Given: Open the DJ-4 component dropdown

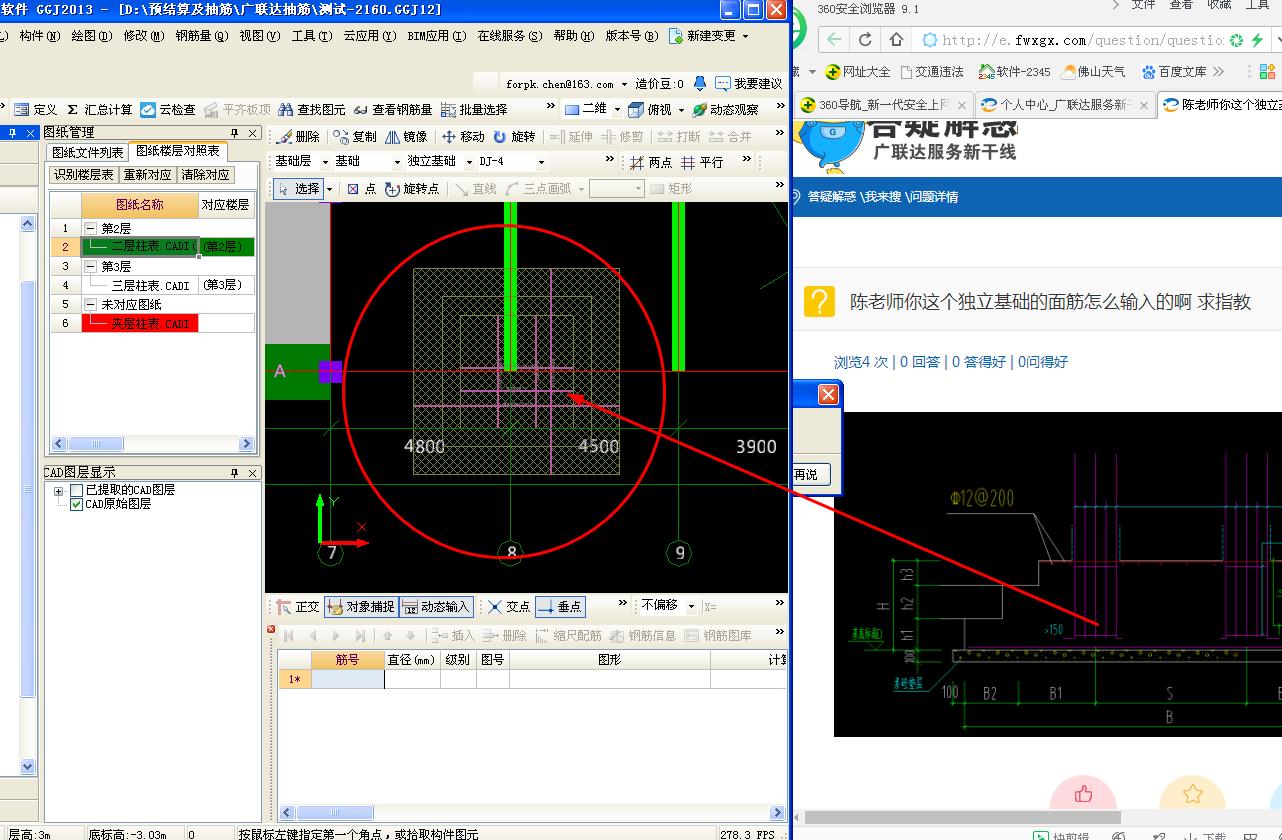Looking at the screenshot, I should pyautogui.click(x=541, y=162).
